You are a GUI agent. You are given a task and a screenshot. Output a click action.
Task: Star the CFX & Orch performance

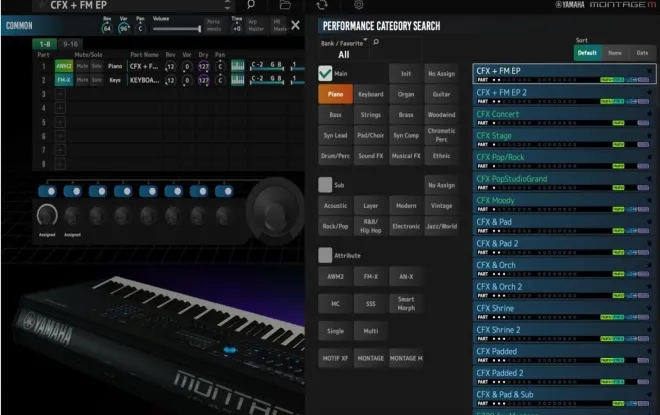coord(649,265)
